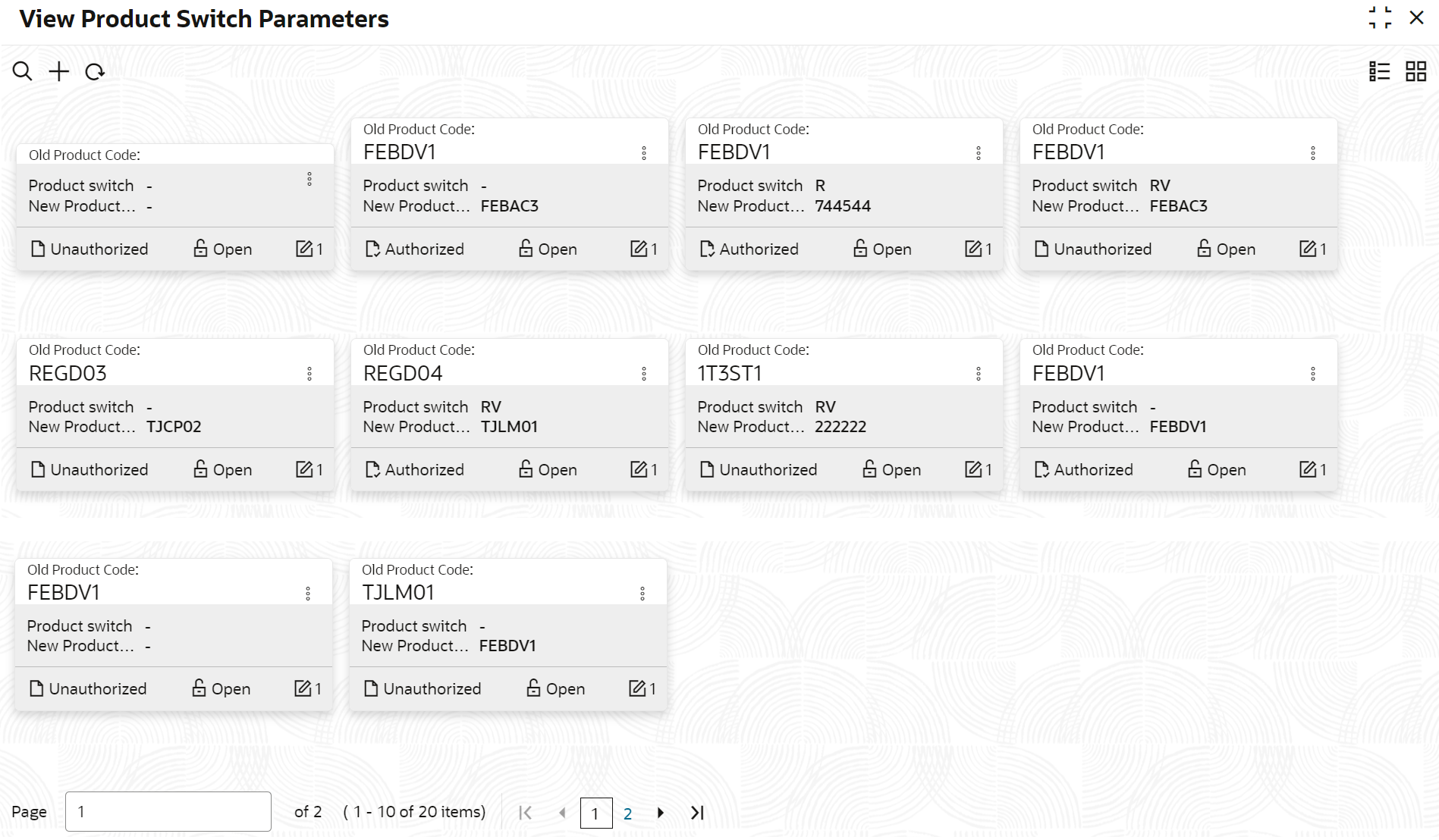Image resolution: width=1439 pixels, height=840 pixels.
Task: Open three-dots menu on REGD03 card
Action: (x=309, y=374)
